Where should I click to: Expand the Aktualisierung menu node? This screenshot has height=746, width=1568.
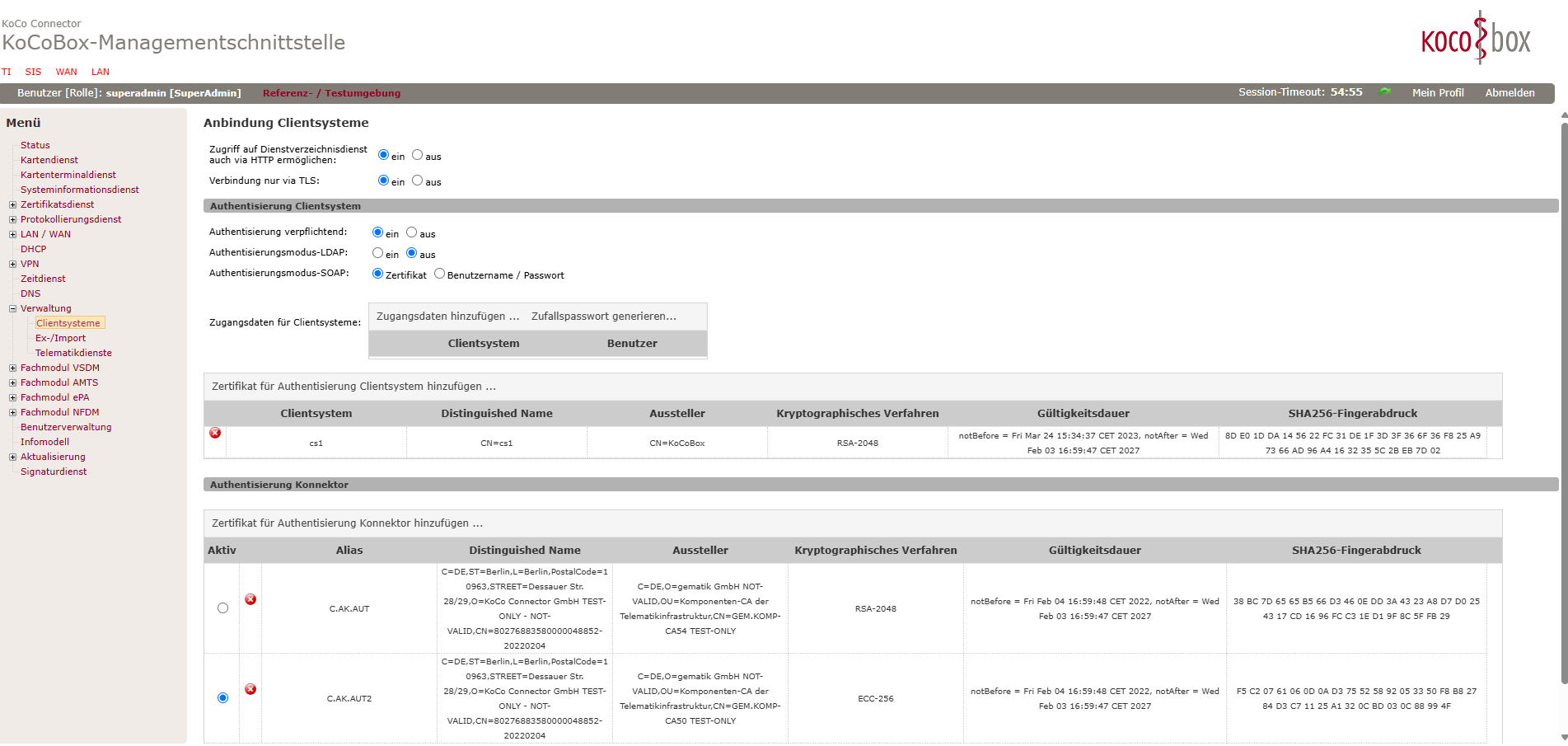pos(12,457)
